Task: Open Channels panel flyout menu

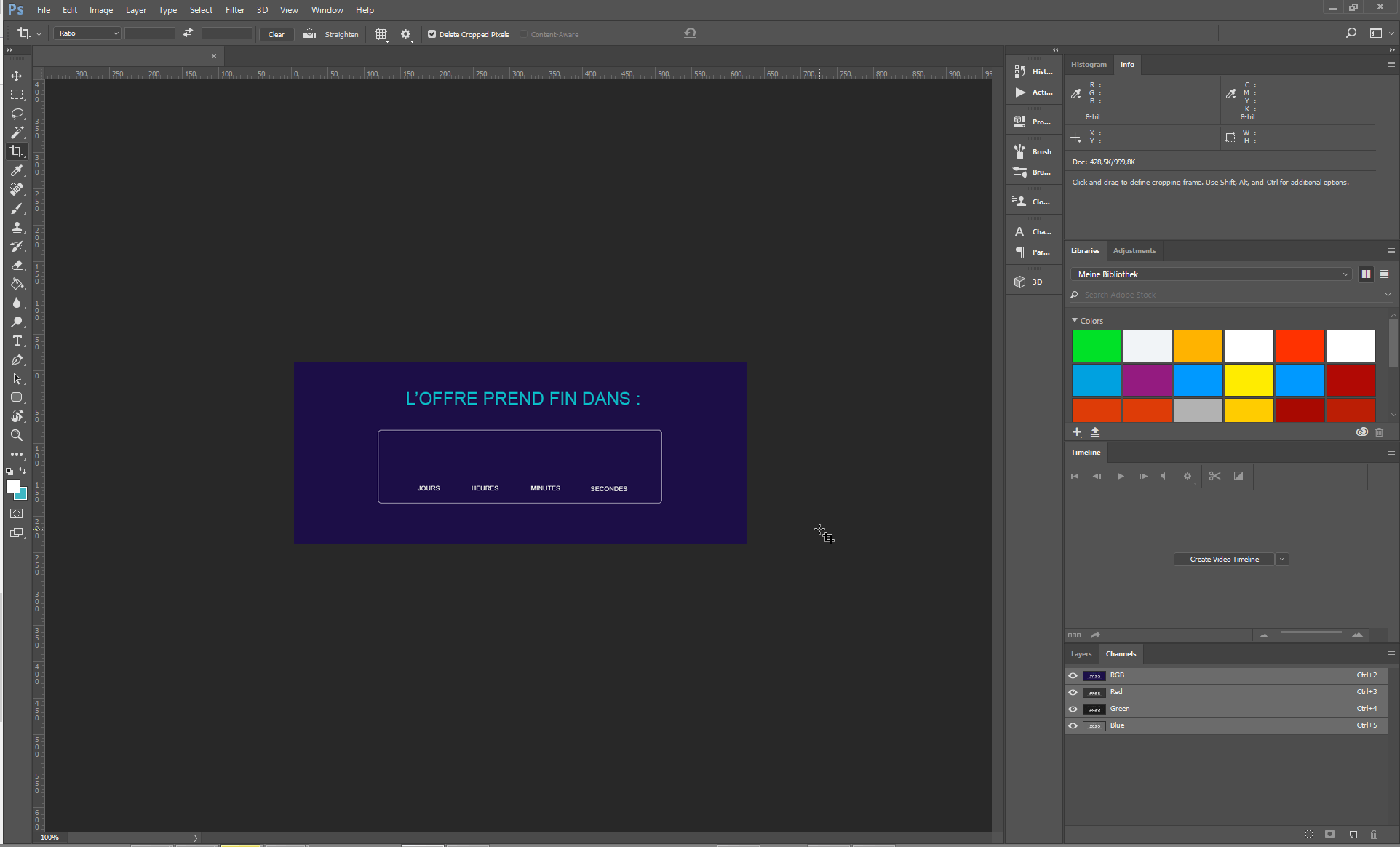Action: coord(1391,654)
